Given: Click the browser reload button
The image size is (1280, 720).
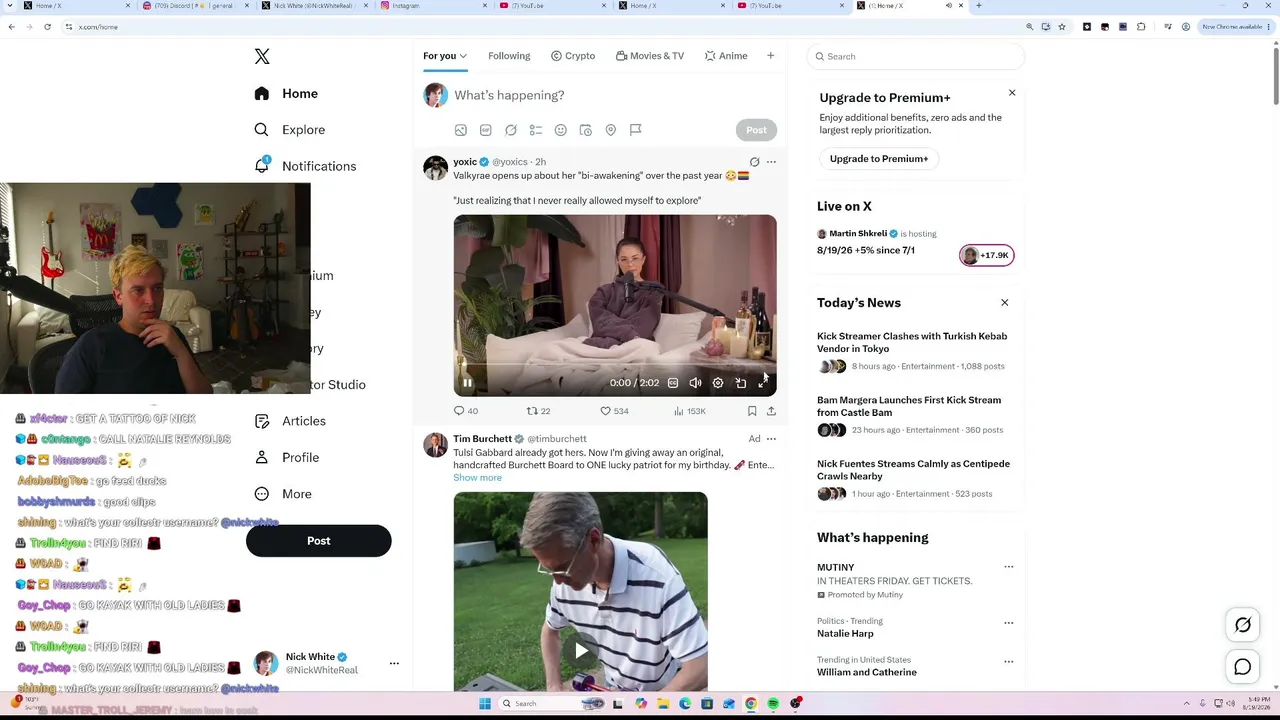Looking at the screenshot, I should coord(47,27).
